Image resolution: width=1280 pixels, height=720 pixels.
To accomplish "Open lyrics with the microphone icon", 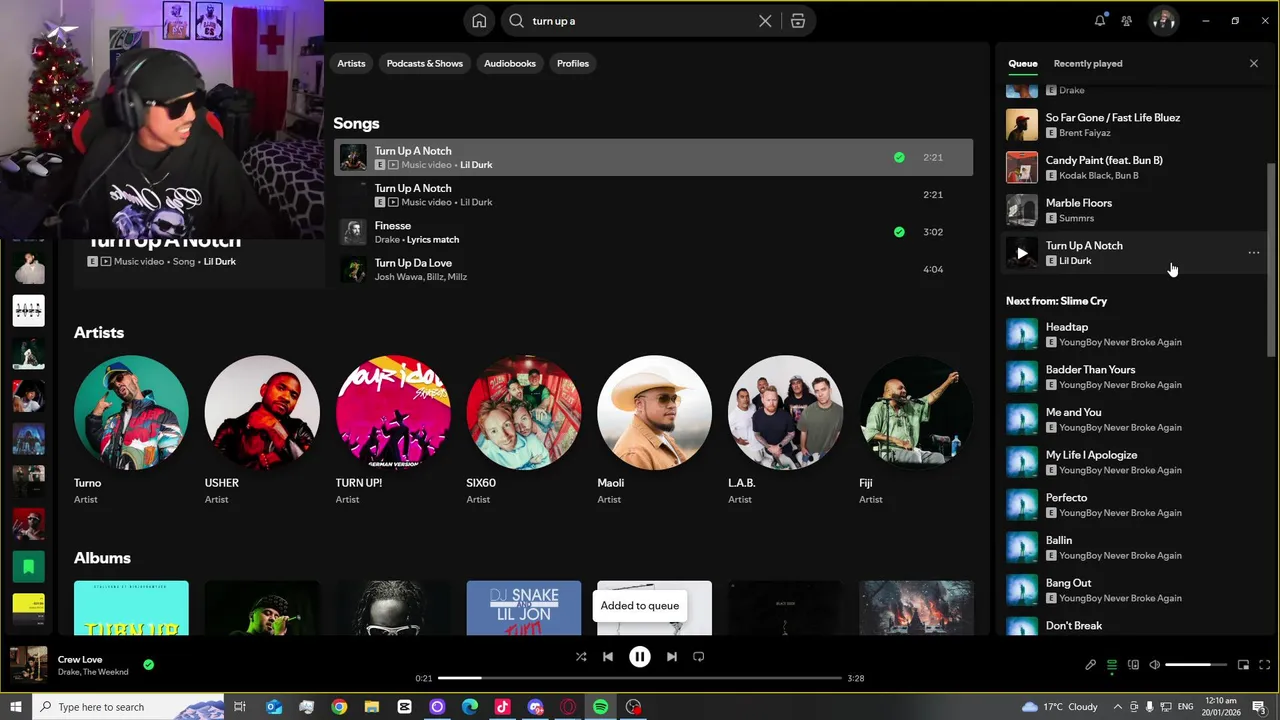I will pyautogui.click(x=1091, y=665).
